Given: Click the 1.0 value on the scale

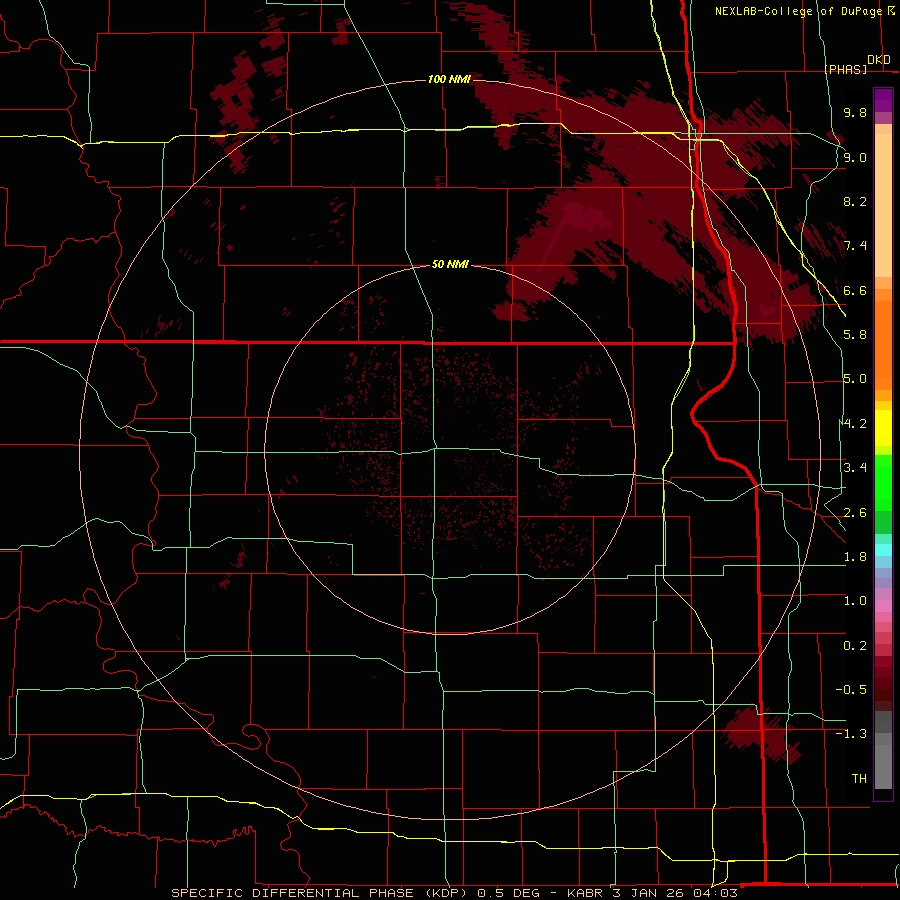Looking at the screenshot, I should coord(855,601).
